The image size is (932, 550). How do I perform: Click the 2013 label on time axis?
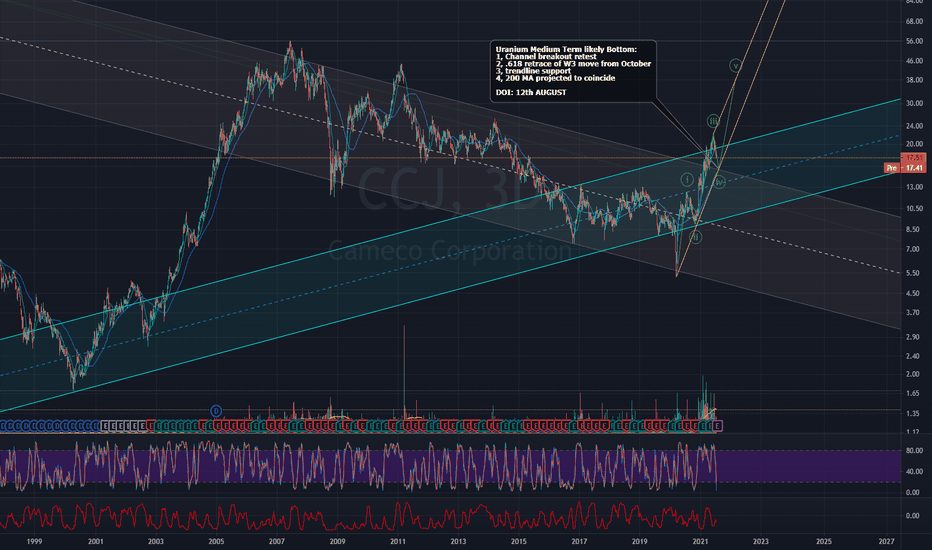[x=458, y=542]
